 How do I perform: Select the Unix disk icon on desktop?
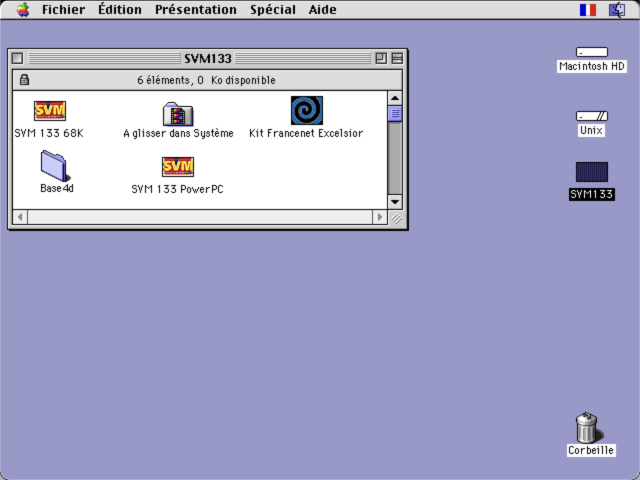coord(591,116)
